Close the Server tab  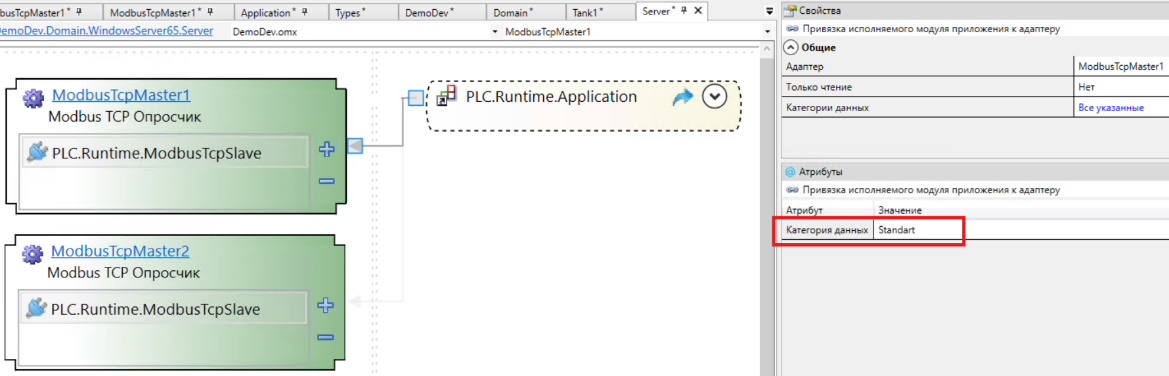click(x=698, y=10)
